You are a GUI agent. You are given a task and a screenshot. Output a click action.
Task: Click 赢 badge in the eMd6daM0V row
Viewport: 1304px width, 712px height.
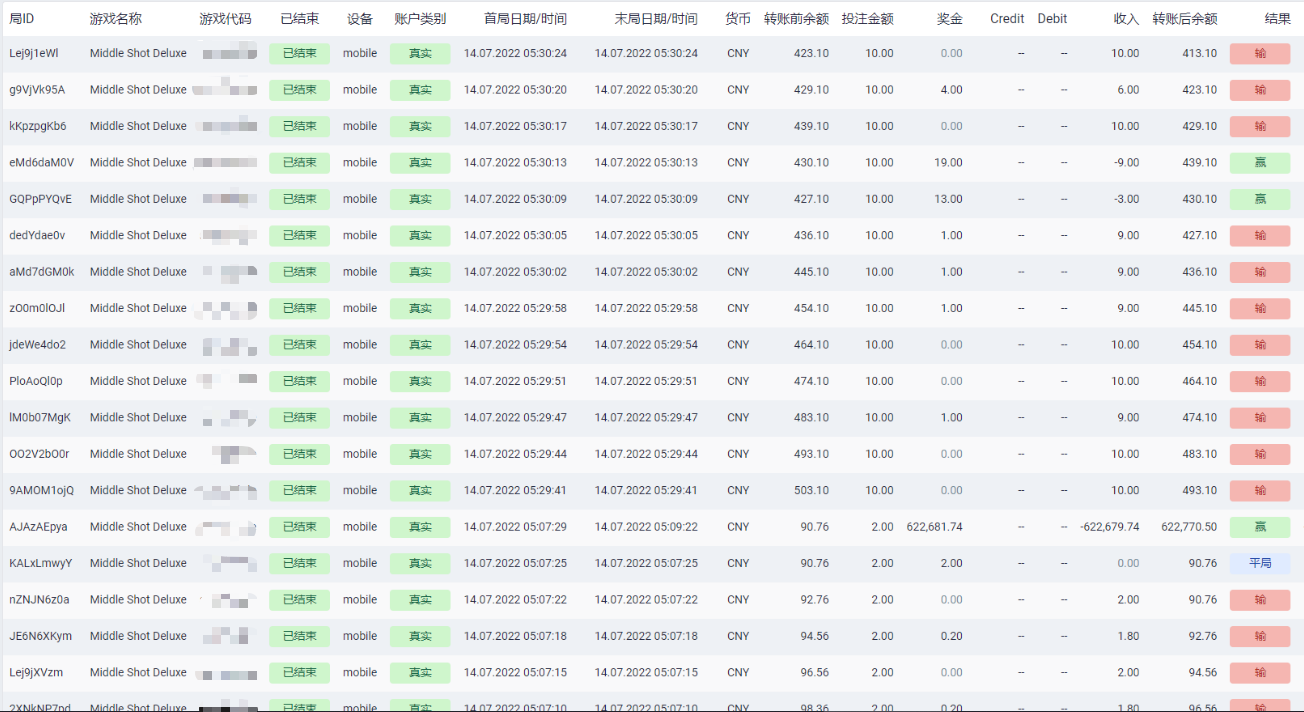[x=1260, y=162]
